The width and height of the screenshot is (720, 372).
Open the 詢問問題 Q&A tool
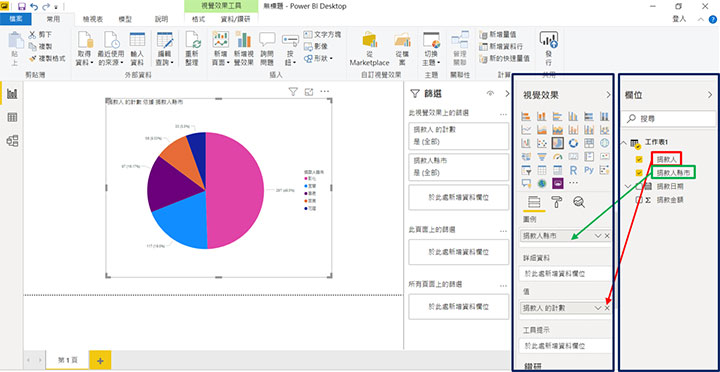[267, 49]
